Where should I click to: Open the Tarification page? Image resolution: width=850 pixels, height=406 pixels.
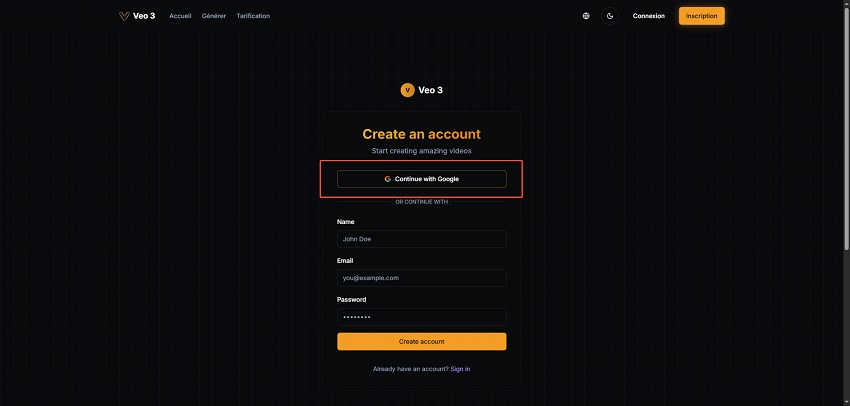tap(253, 16)
